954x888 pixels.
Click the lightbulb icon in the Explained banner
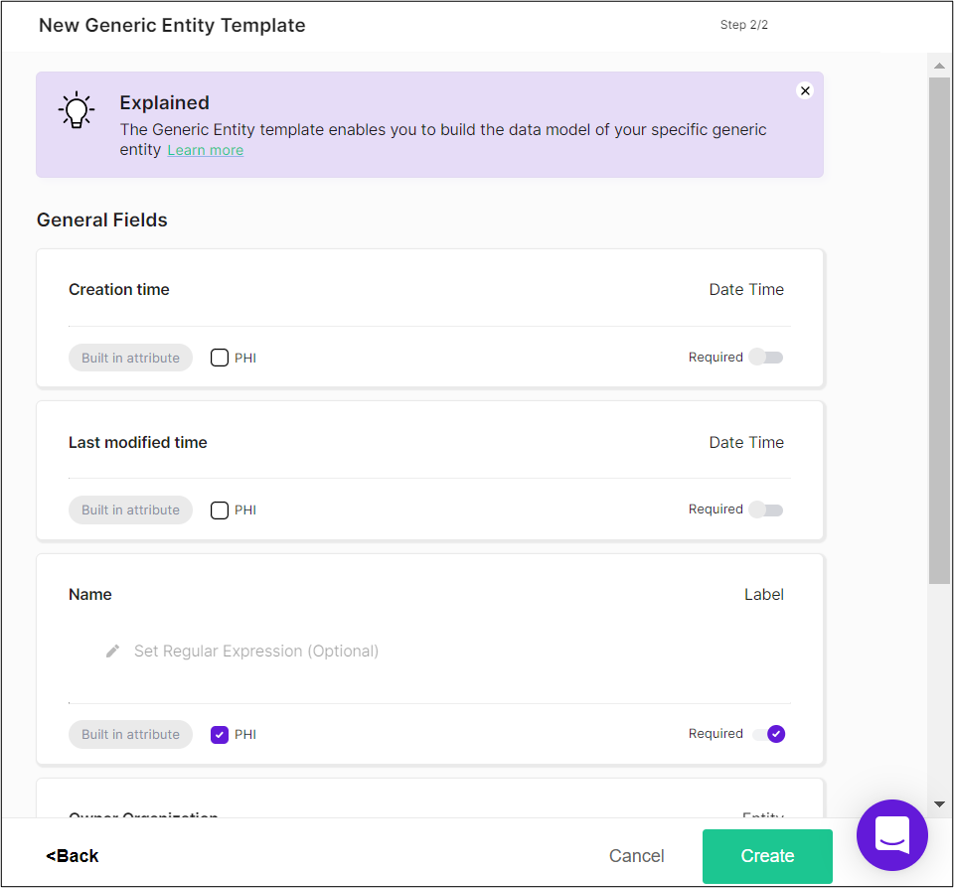(x=77, y=110)
